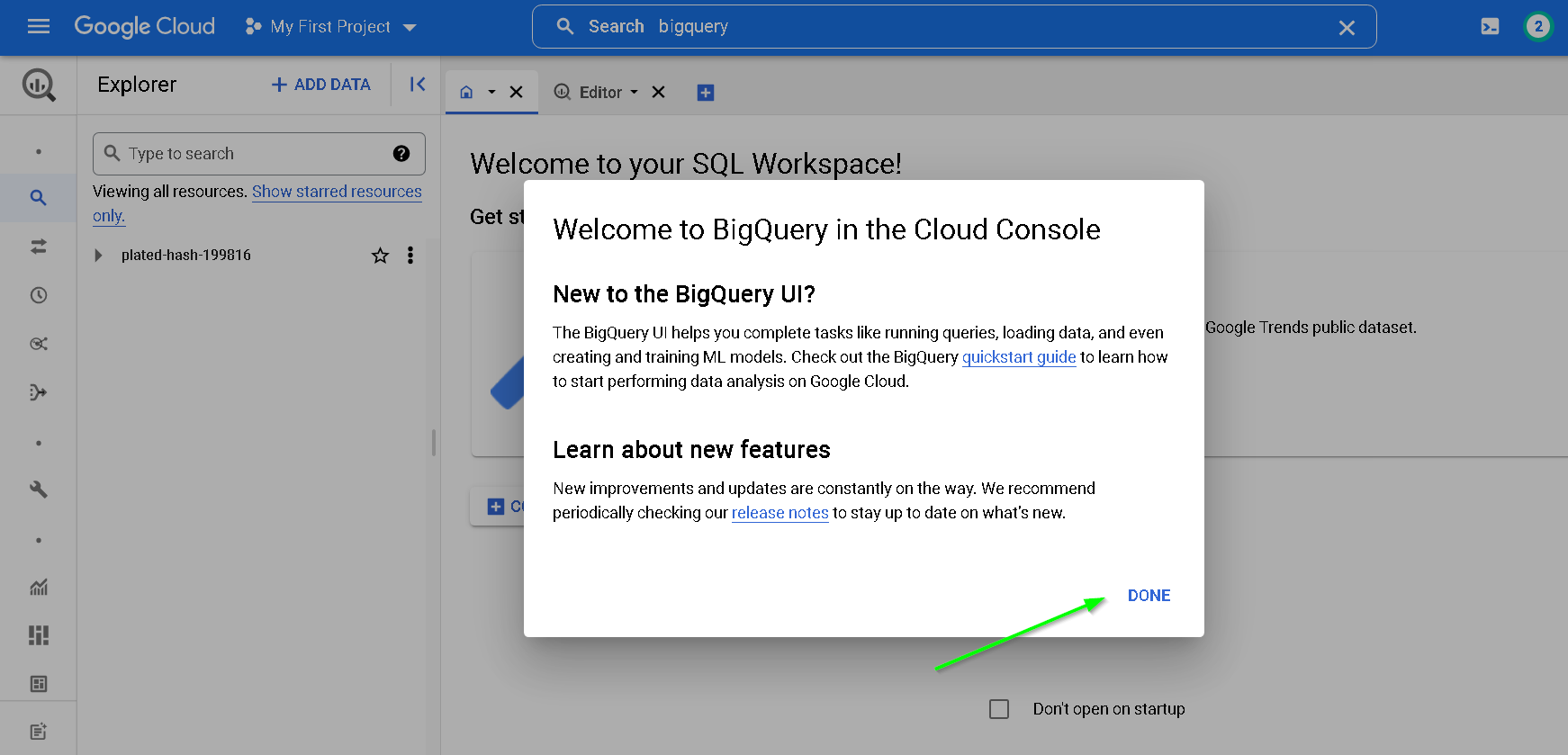The height and width of the screenshot is (755, 1568).
Task: Switch to the Editor tab
Action: point(589,92)
